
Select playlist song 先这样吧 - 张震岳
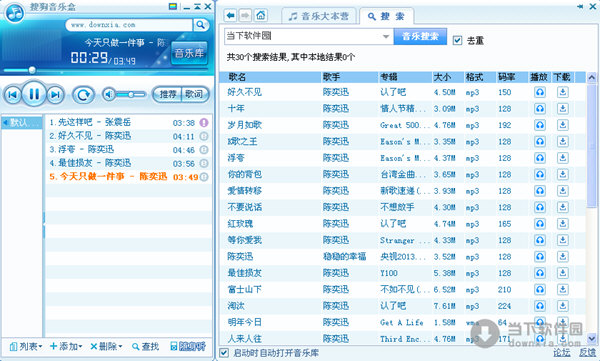[128, 123]
